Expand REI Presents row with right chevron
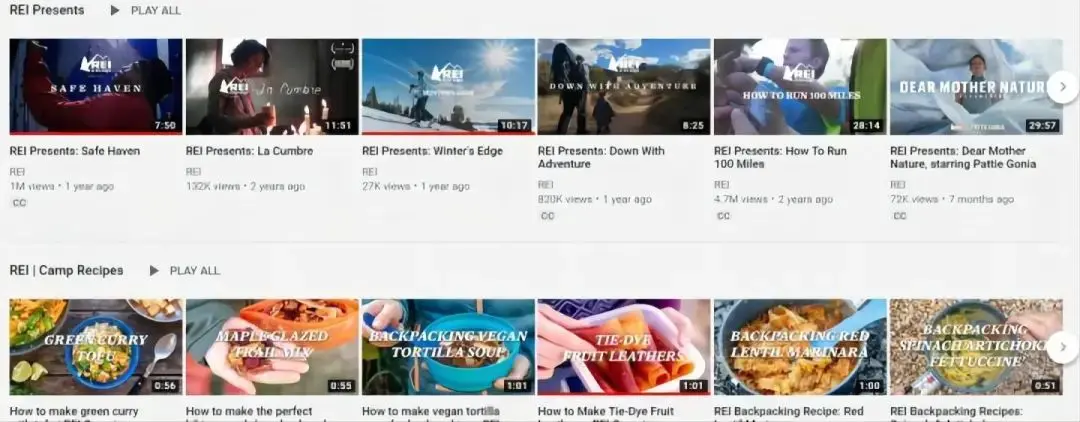 pos(1062,87)
